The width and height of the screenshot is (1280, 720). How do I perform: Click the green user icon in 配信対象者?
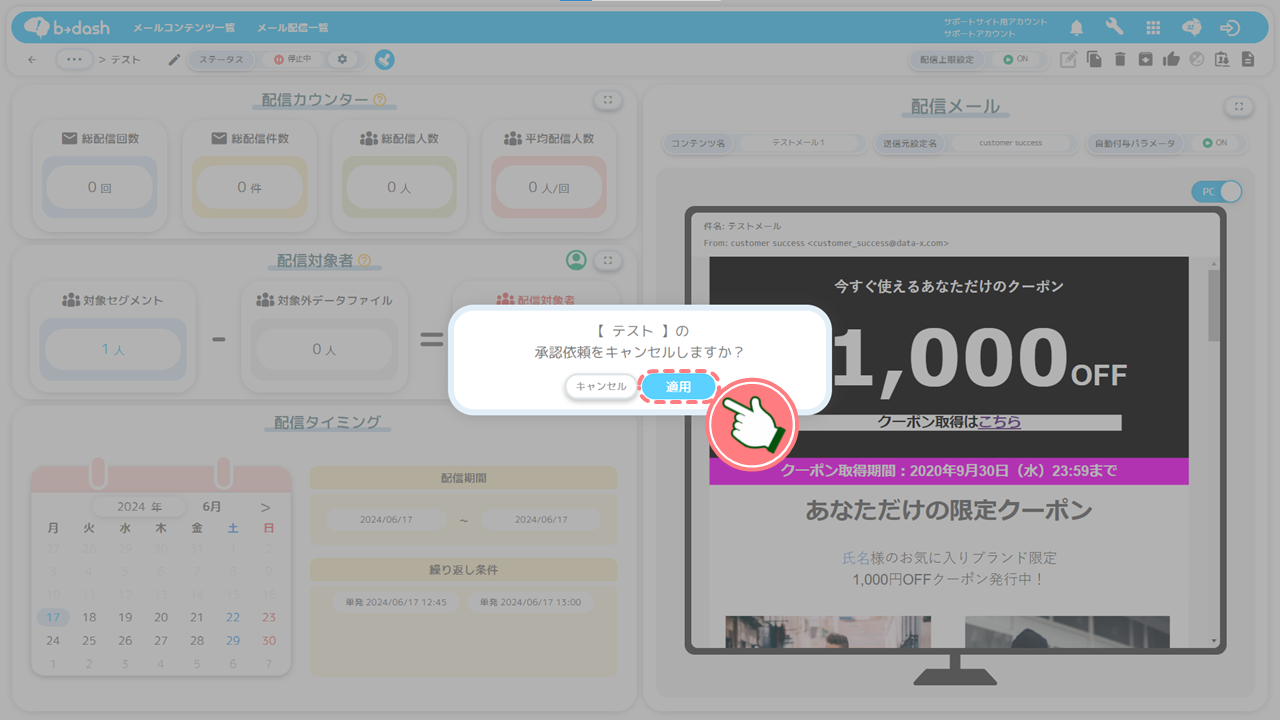click(576, 260)
